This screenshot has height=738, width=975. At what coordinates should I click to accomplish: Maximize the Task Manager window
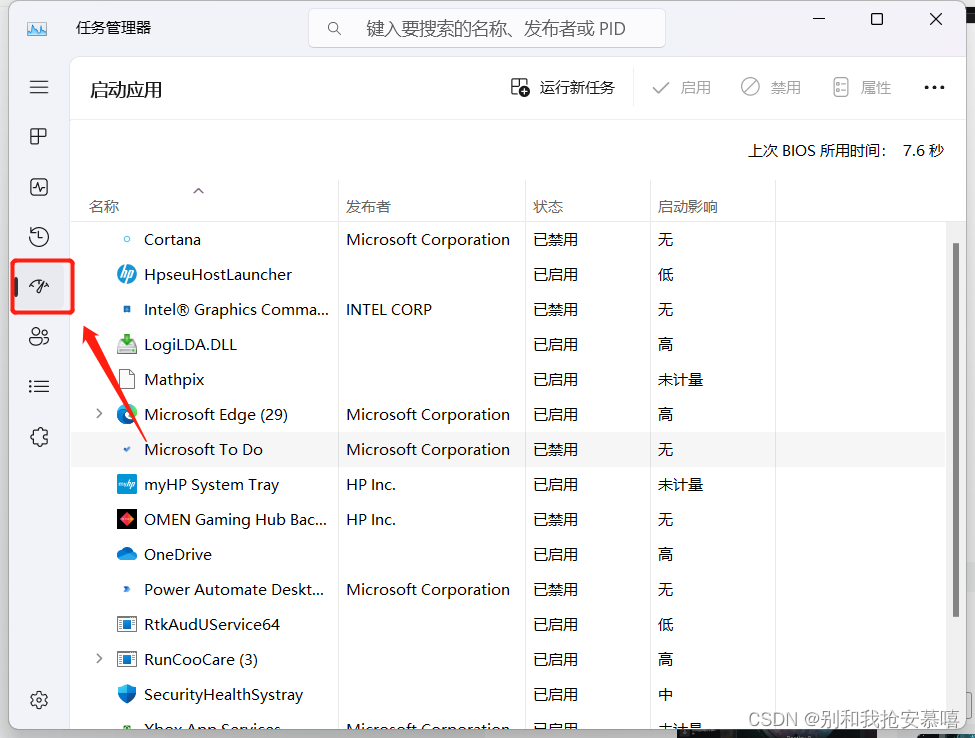pyautogui.click(x=877, y=19)
